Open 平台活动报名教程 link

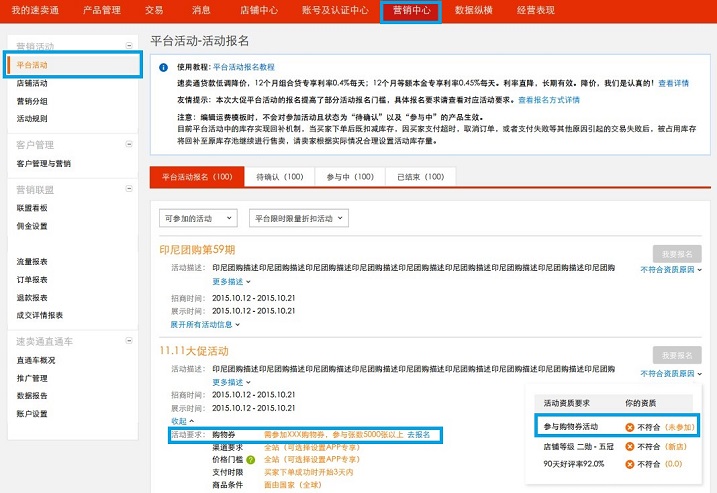click(x=244, y=67)
